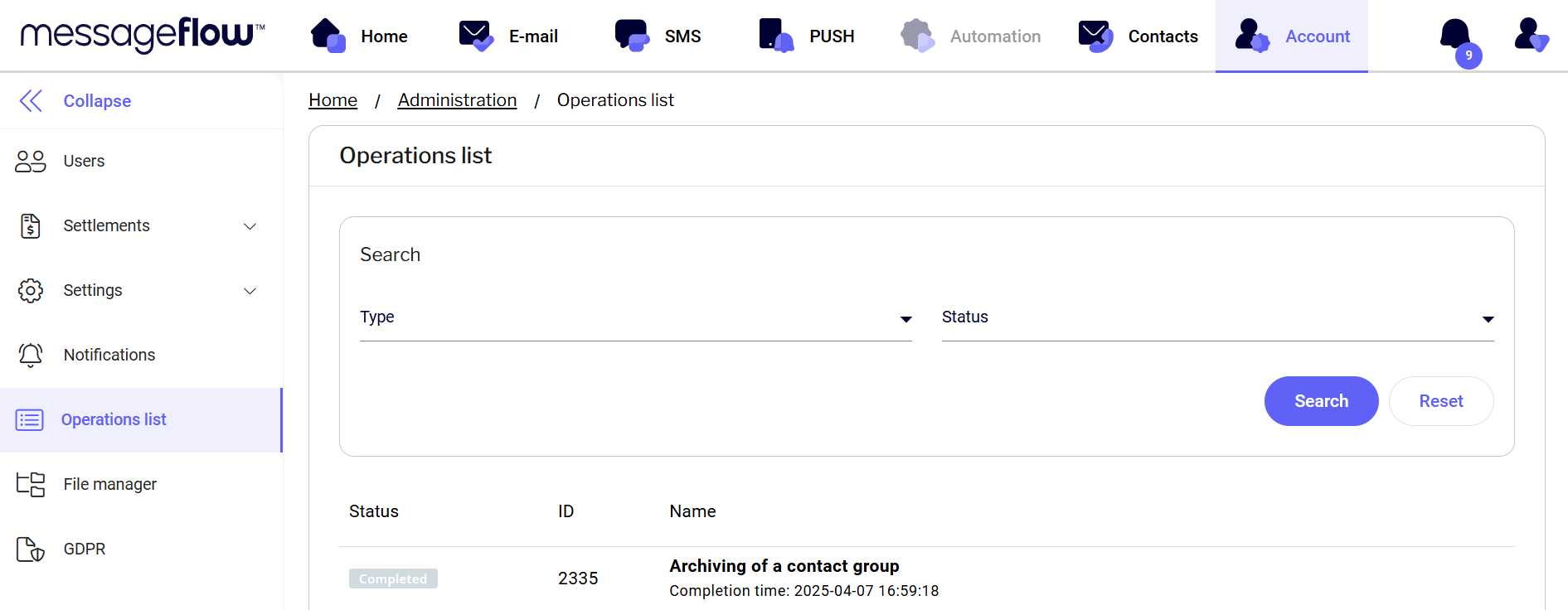The height and width of the screenshot is (610, 1568).
Task: Open the Type filter dropdown
Action: pos(635,318)
